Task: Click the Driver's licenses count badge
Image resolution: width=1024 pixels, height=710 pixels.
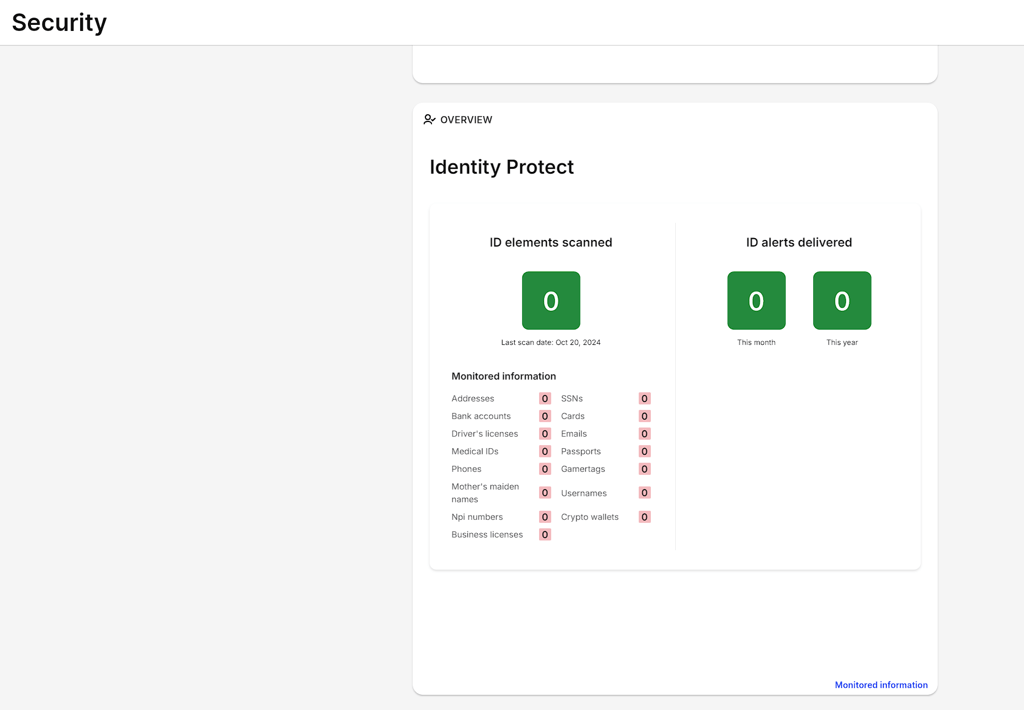Action: [x=545, y=434]
